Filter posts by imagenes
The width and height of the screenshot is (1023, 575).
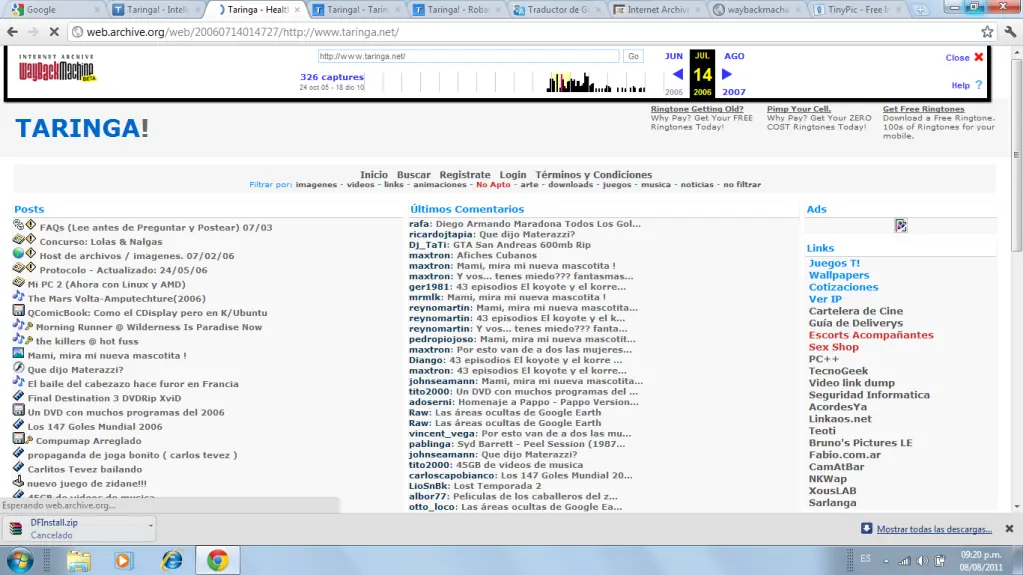point(316,185)
